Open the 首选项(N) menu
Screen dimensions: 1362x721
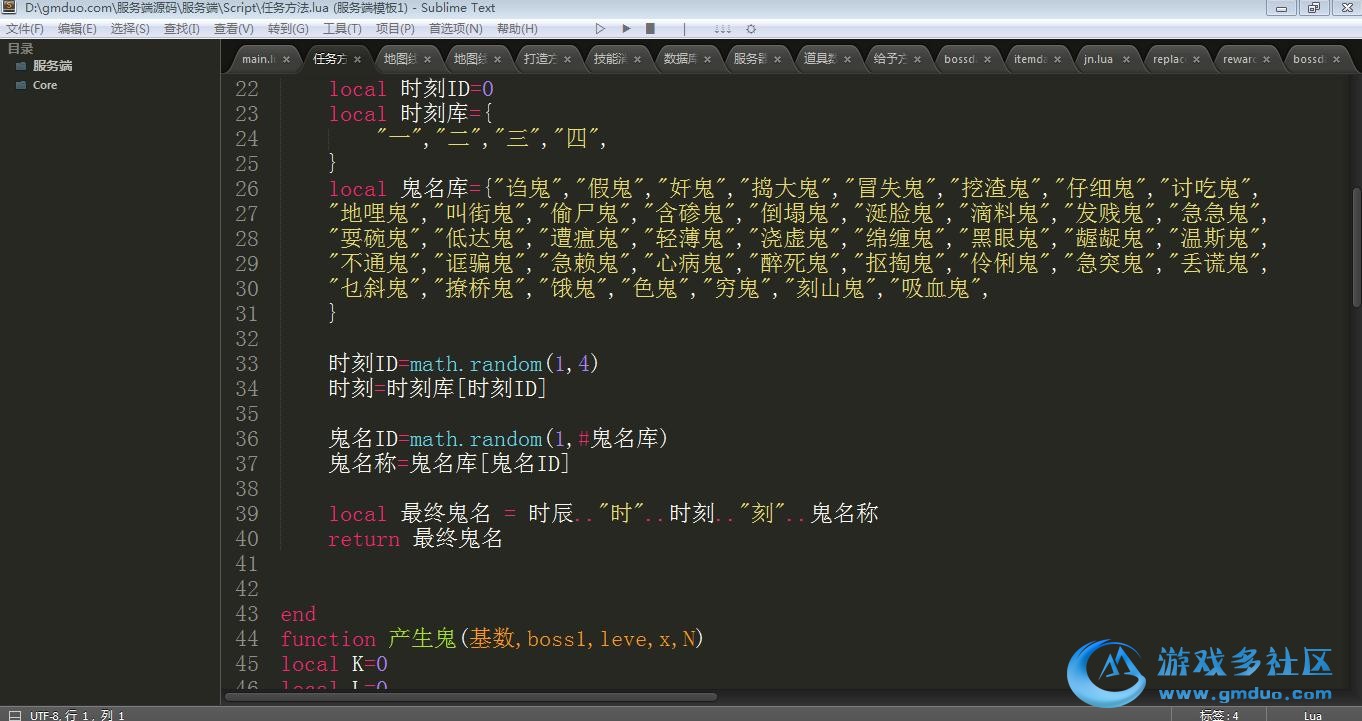455,29
